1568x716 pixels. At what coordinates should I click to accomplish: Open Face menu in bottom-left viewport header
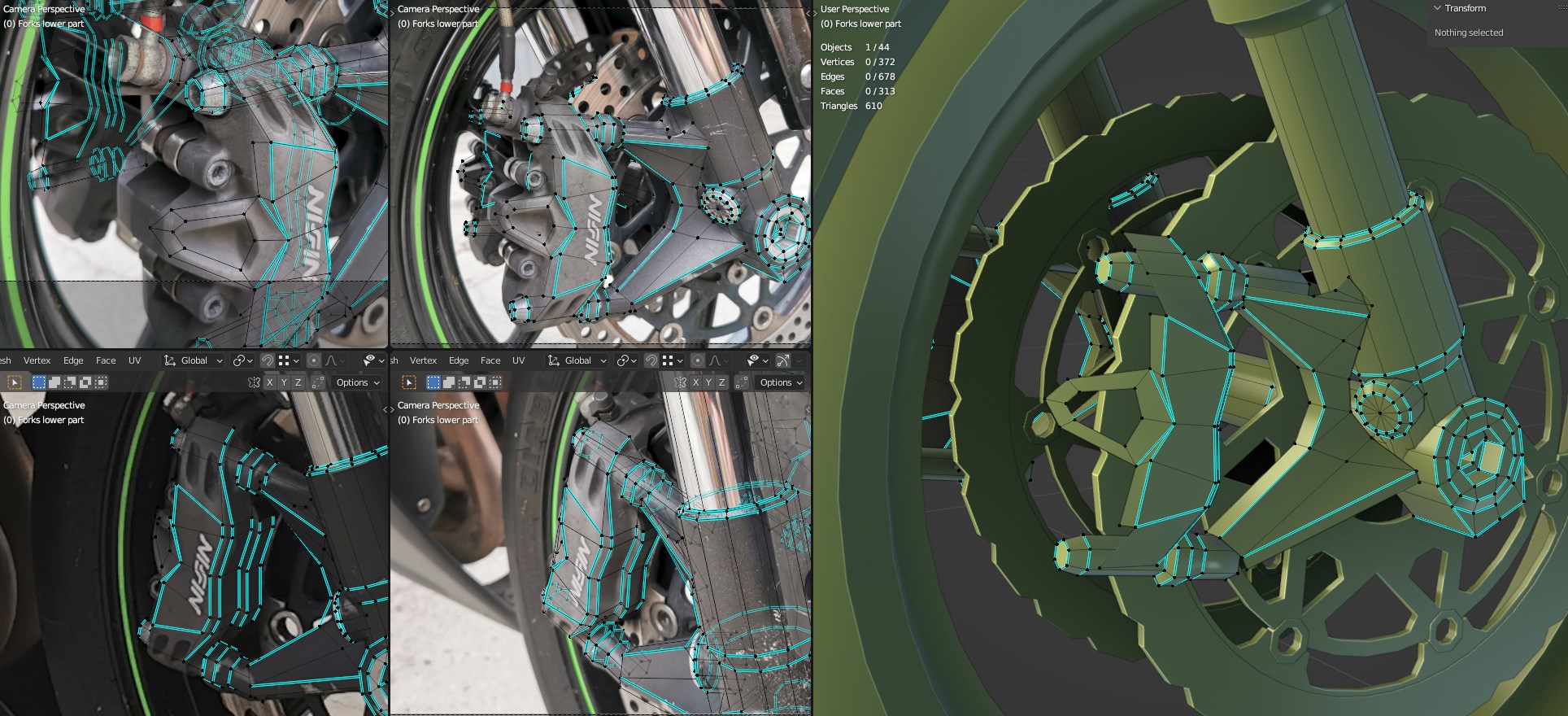tap(106, 360)
